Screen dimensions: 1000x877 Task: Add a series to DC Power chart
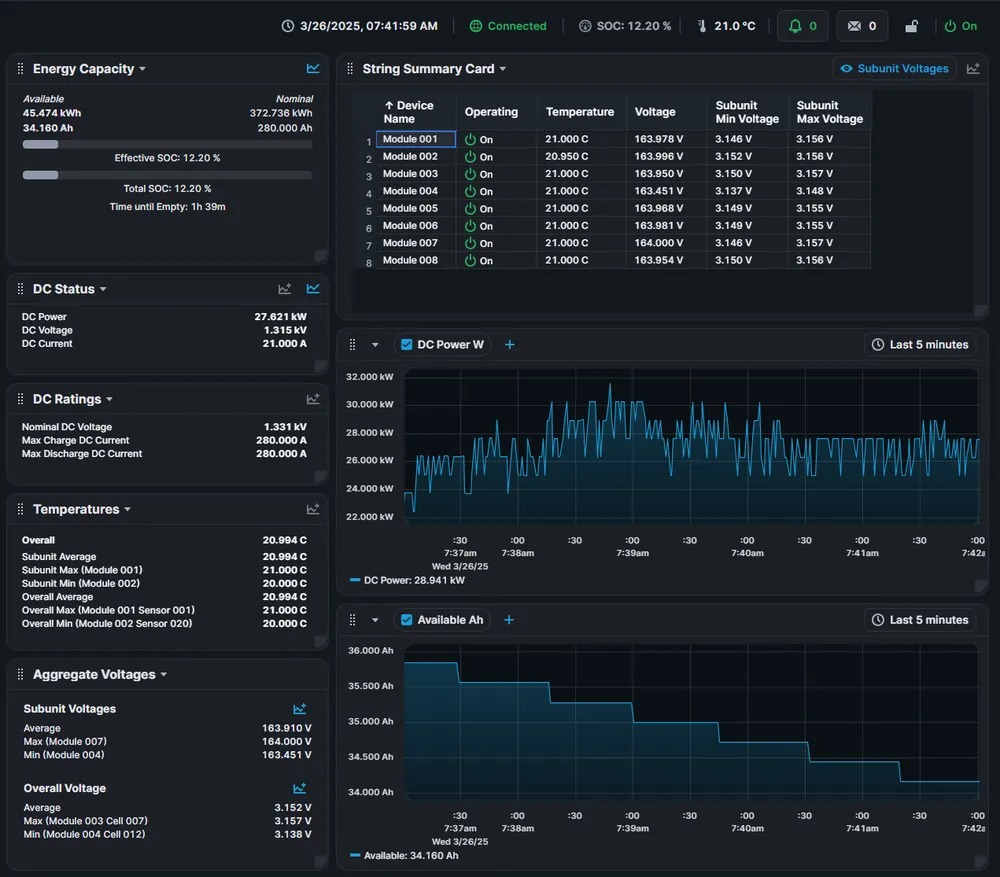pyautogui.click(x=510, y=345)
